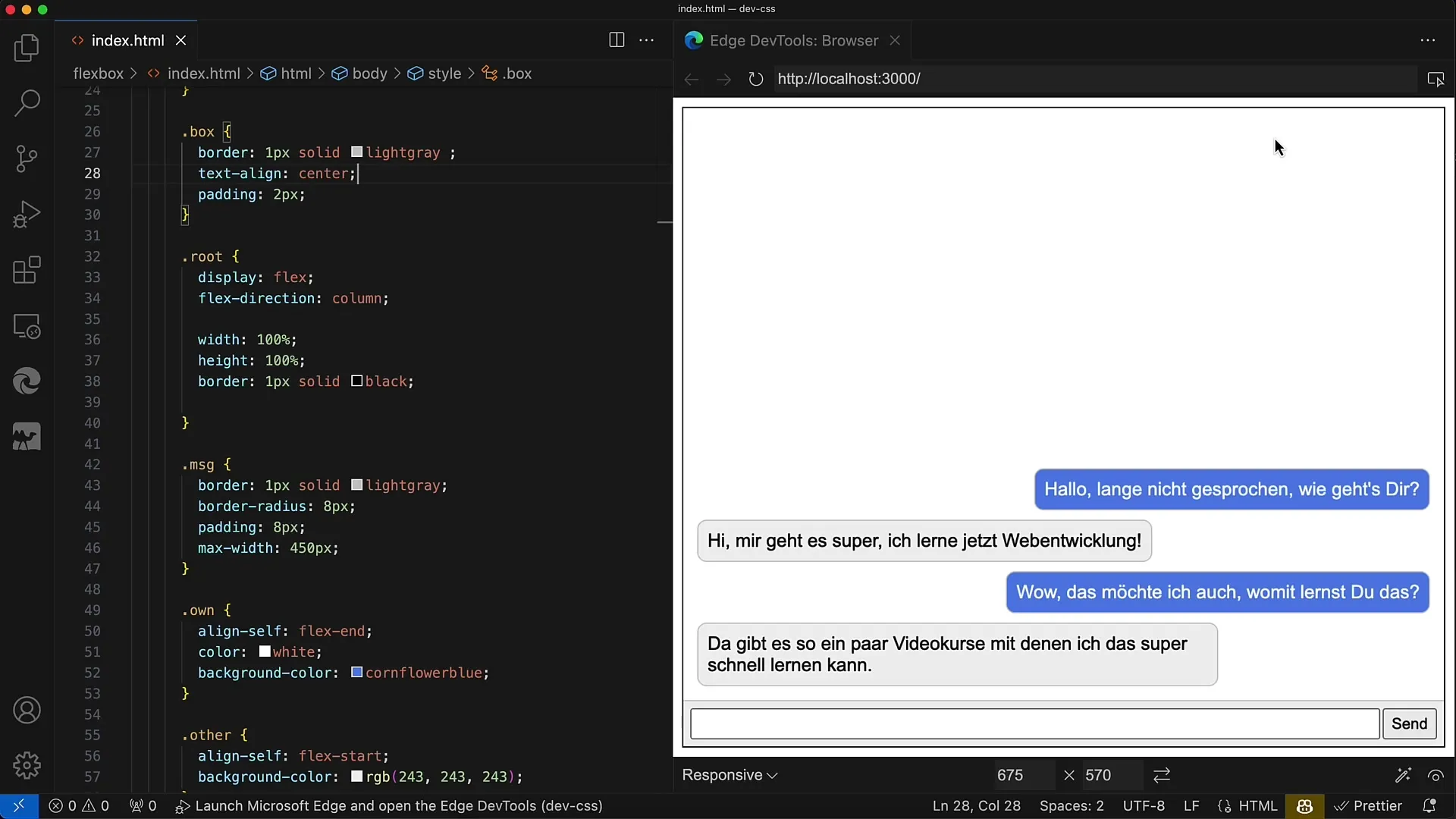Open the Microsoft Edge Tools view
The width and height of the screenshot is (1456, 819).
(27, 381)
